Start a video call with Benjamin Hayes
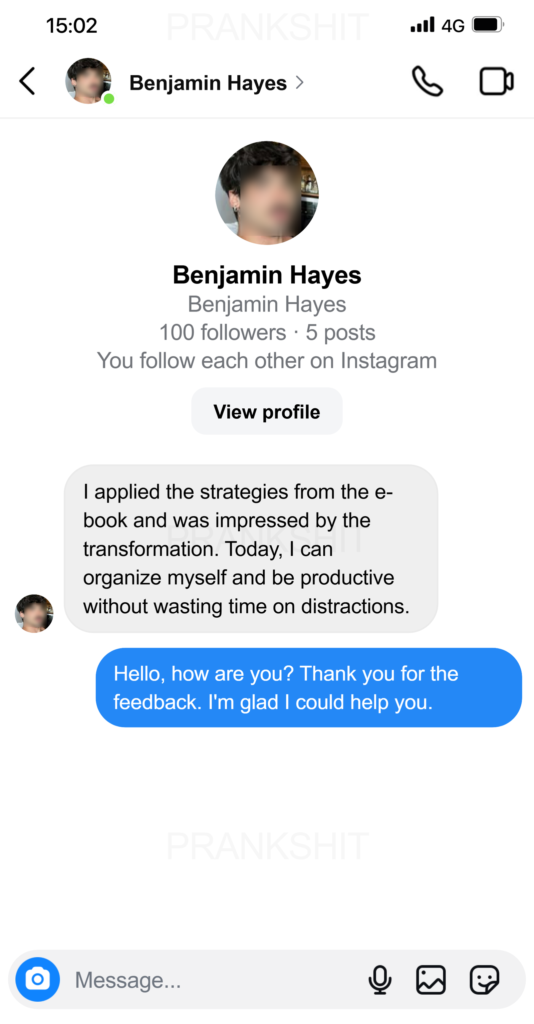Image resolution: width=534 pixels, height=1024 pixels. click(497, 82)
